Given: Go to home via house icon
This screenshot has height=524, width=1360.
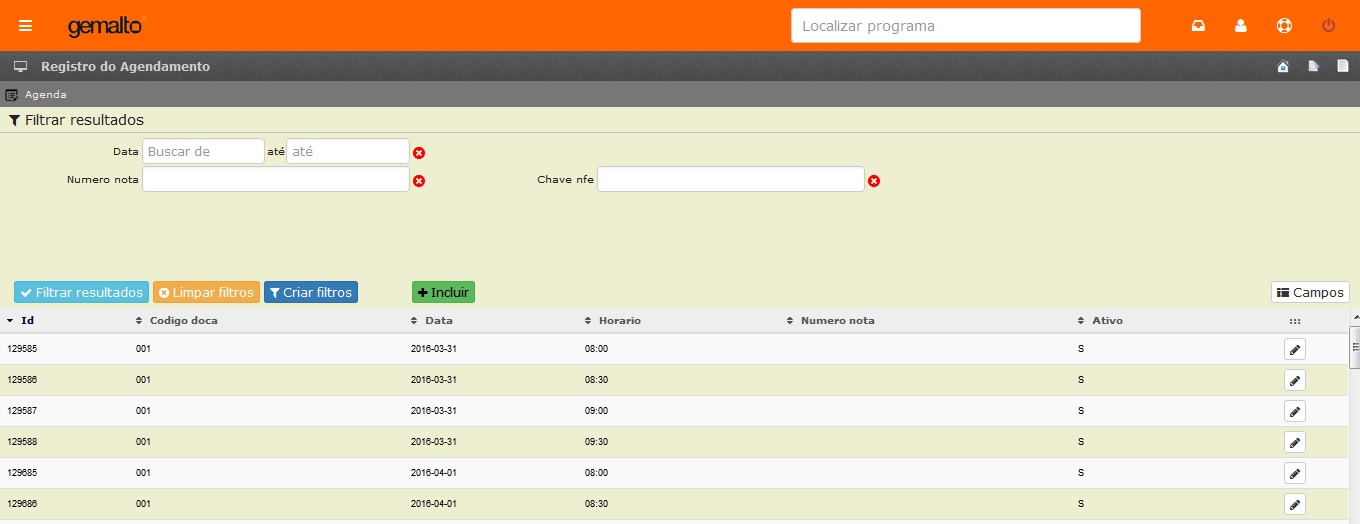Looking at the screenshot, I should tap(1283, 67).
